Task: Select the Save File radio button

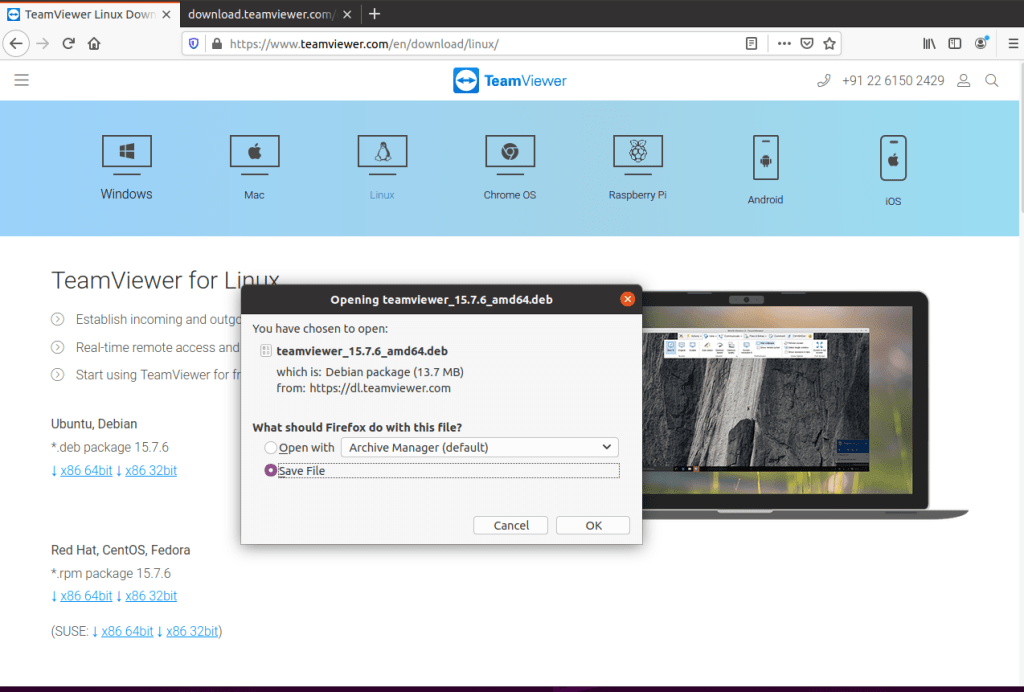Action: tap(270, 470)
